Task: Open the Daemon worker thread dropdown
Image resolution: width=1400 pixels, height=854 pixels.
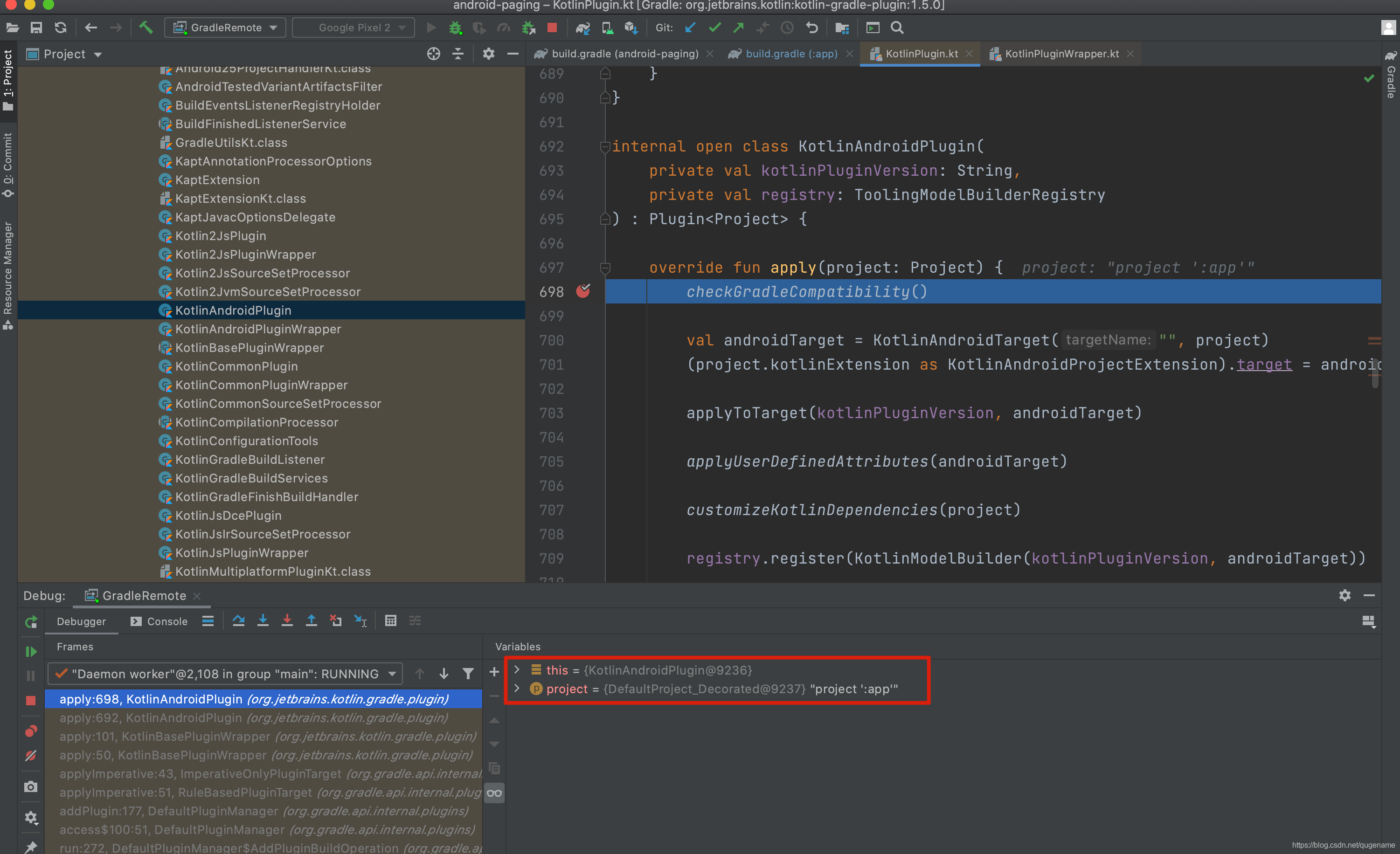Action: point(226,674)
